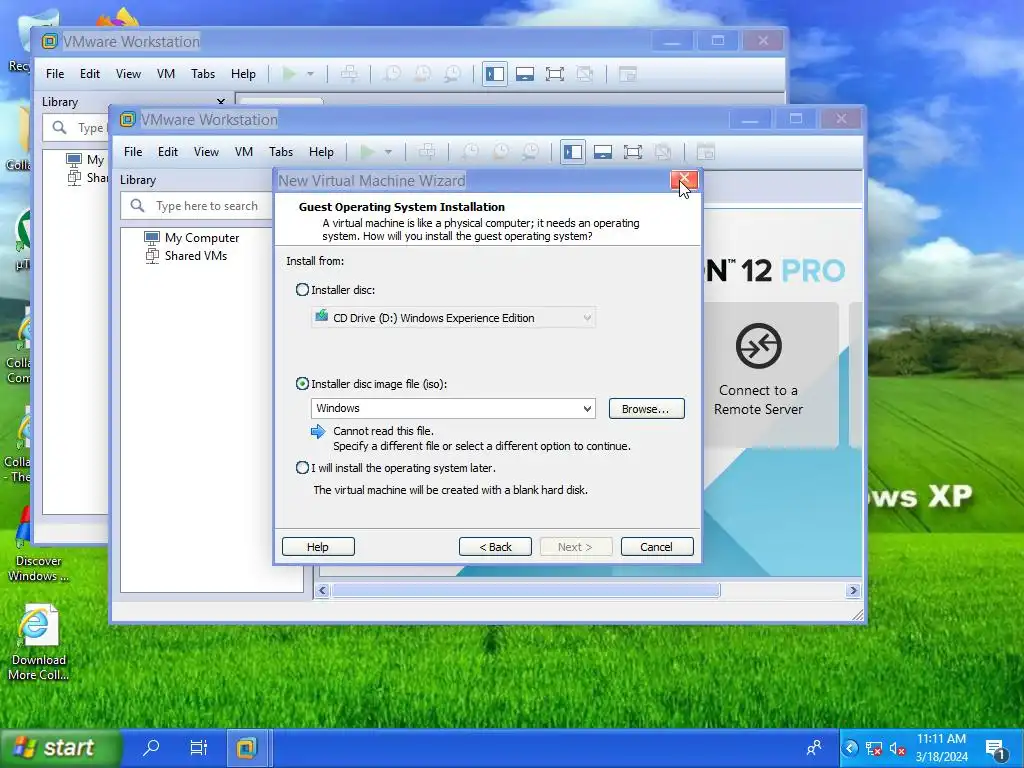Open File menu in back VMware window
The width and height of the screenshot is (1024, 768).
coord(55,74)
